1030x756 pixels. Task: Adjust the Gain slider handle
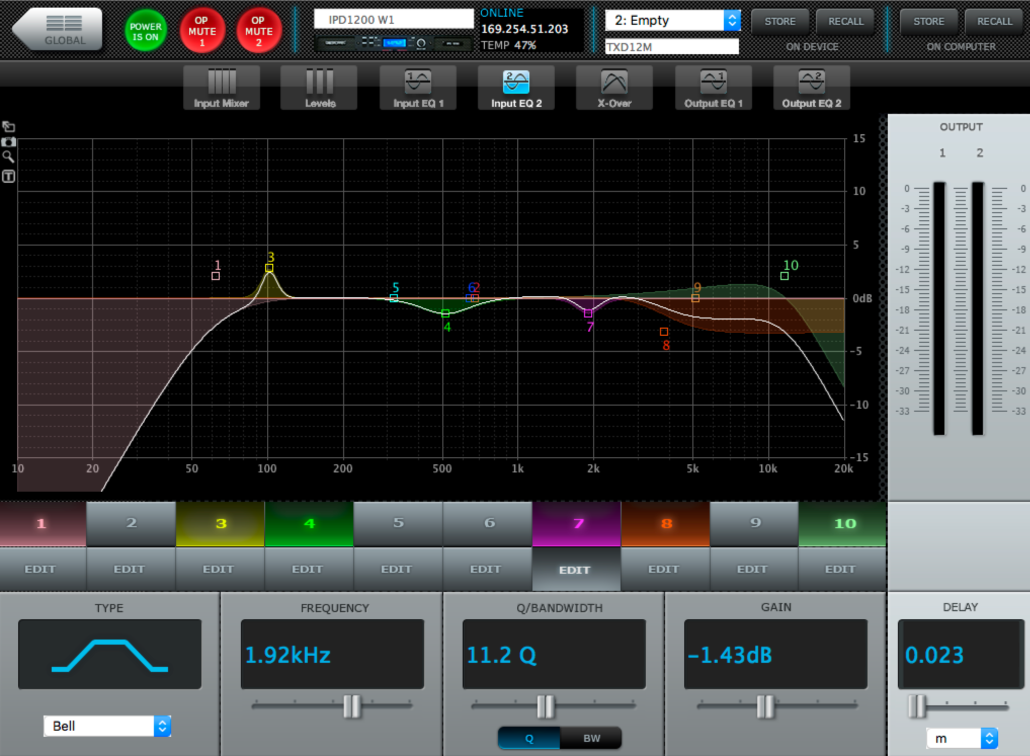click(x=765, y=706)
